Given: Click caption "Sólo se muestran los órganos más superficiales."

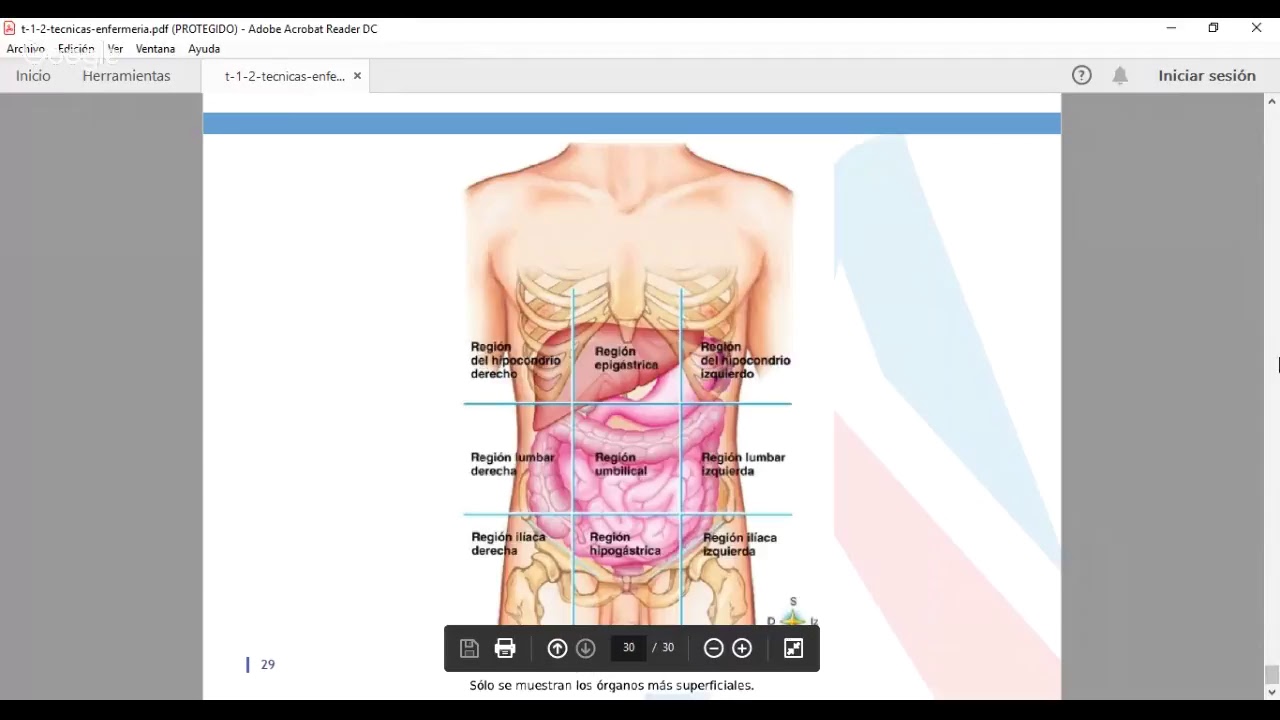Looking at the screenshot, I should (611, 685).
